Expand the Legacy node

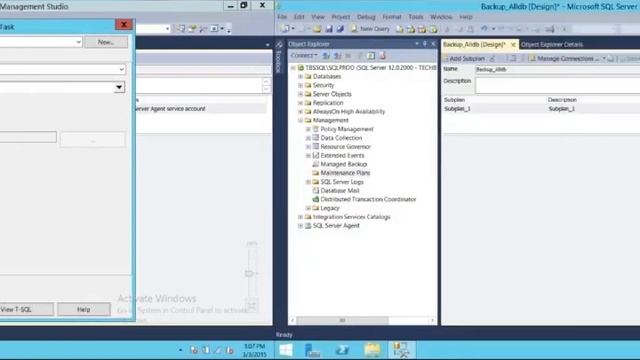(x=308, y=208)
